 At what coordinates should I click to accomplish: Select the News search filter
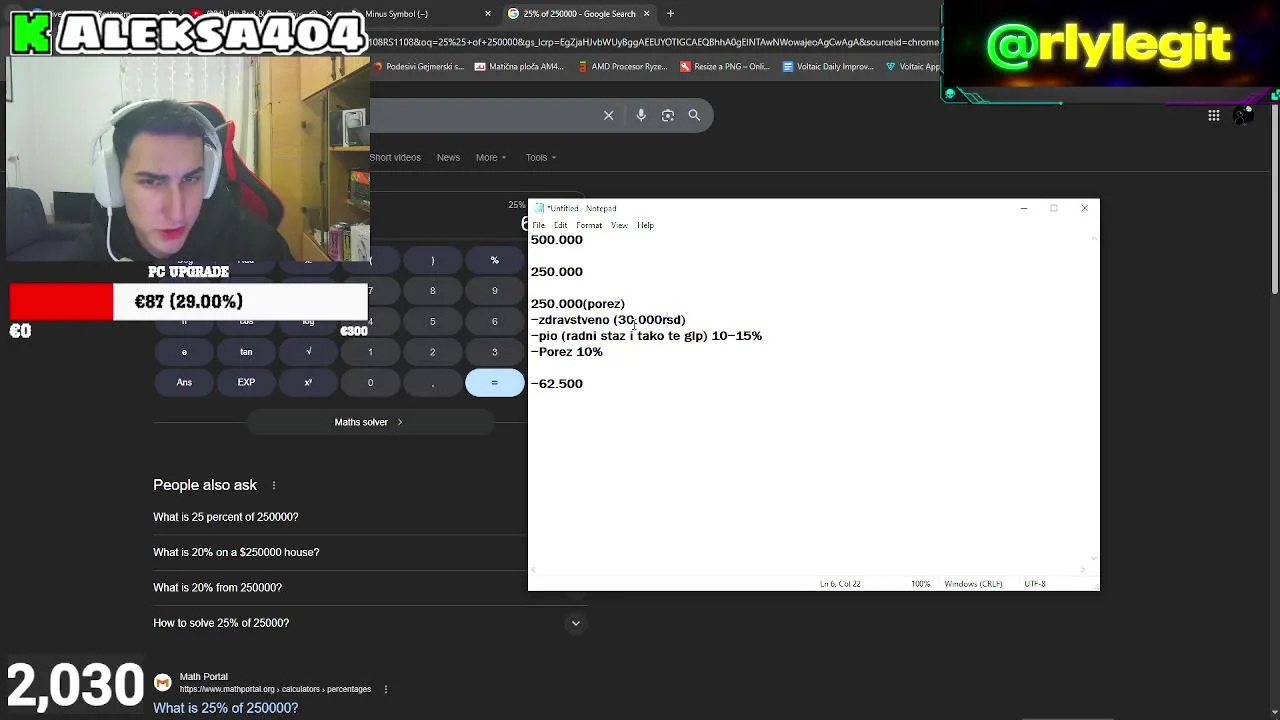click(x=448, y=157)
